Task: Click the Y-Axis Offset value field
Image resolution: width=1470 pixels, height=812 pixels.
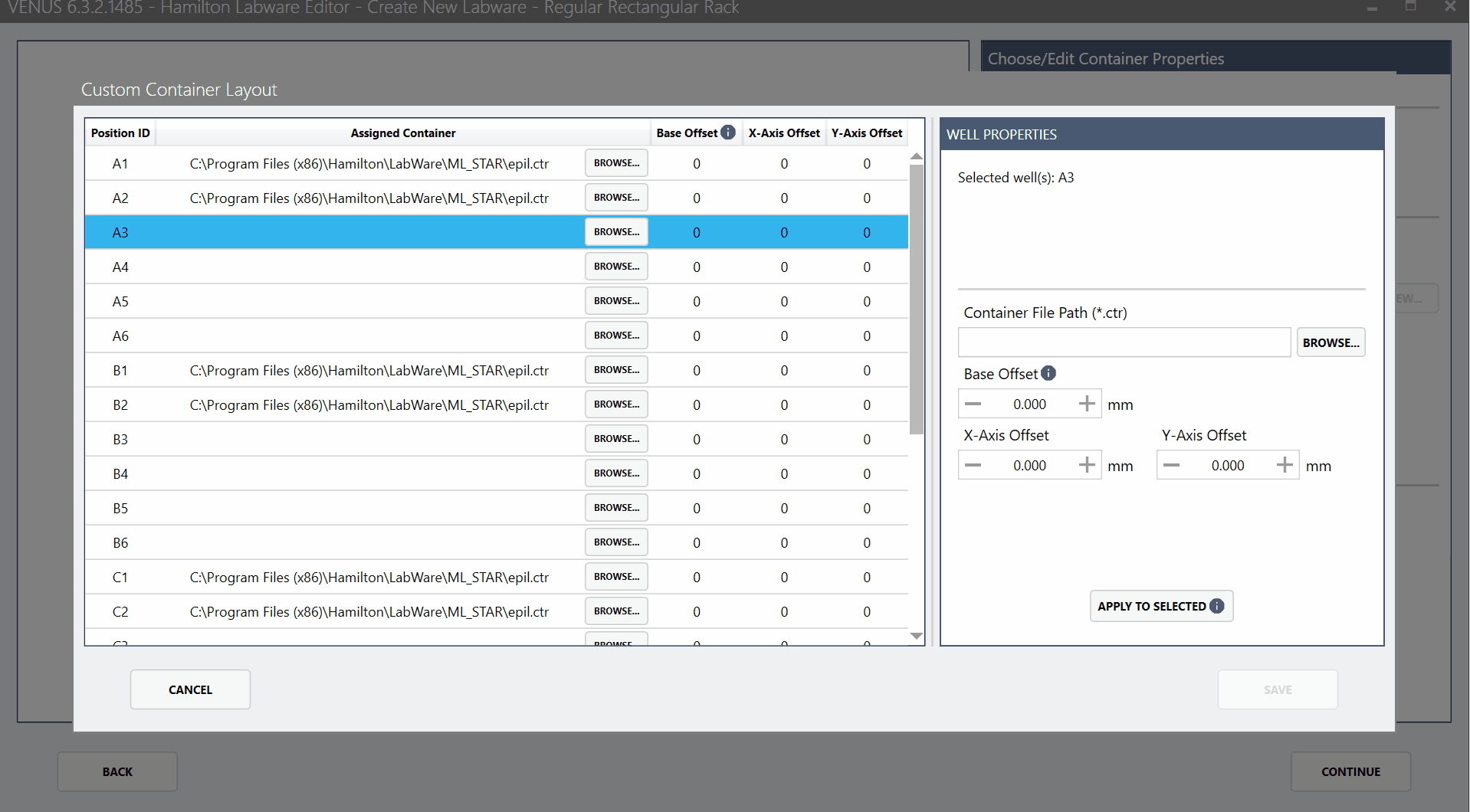Action: pyautogui.click(x=1228, y=465)
